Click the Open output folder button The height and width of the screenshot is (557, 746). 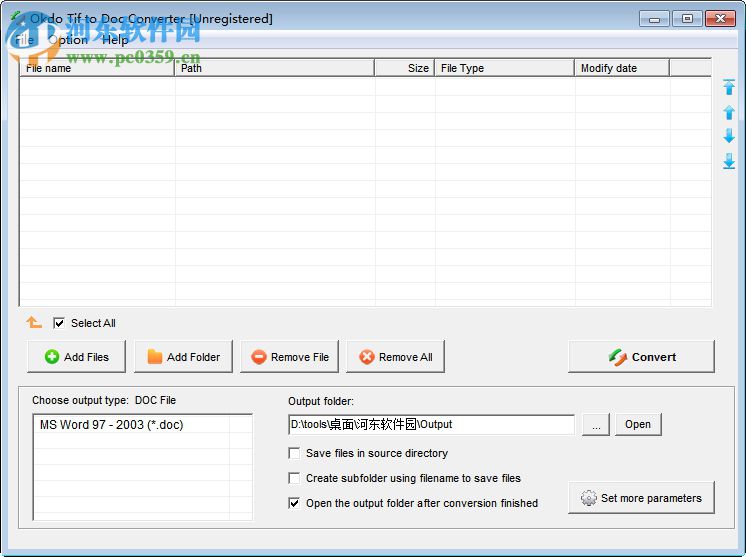point(638,424)
